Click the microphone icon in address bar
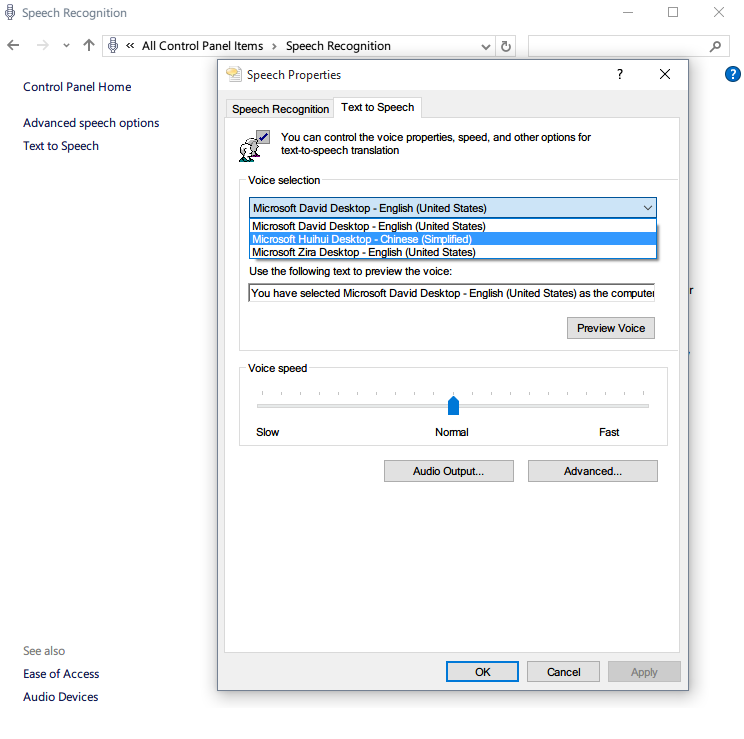Image resolution: width=744 pixels, height=739 pixels. click(113, 46)
